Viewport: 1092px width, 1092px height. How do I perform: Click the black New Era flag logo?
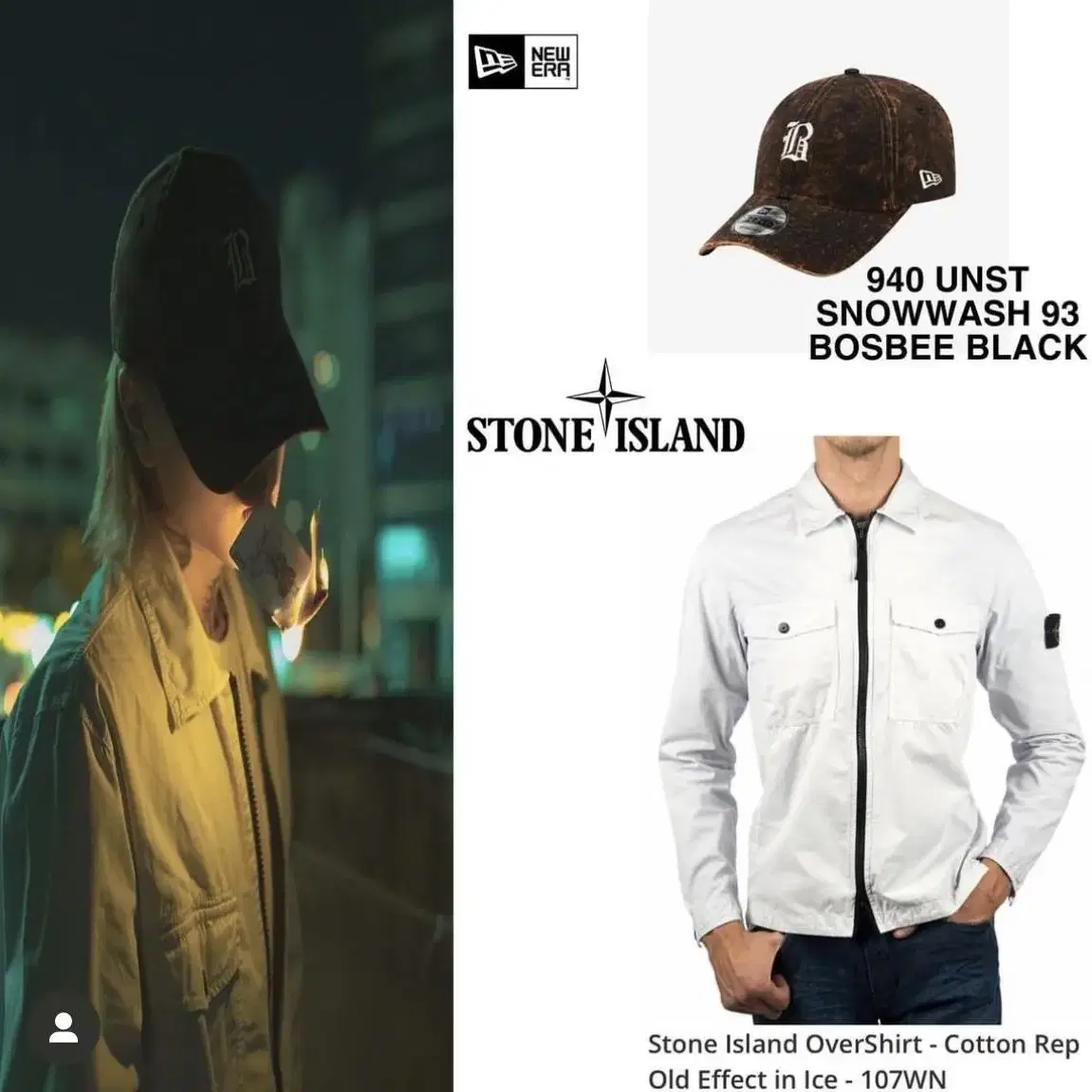point(495,62)
